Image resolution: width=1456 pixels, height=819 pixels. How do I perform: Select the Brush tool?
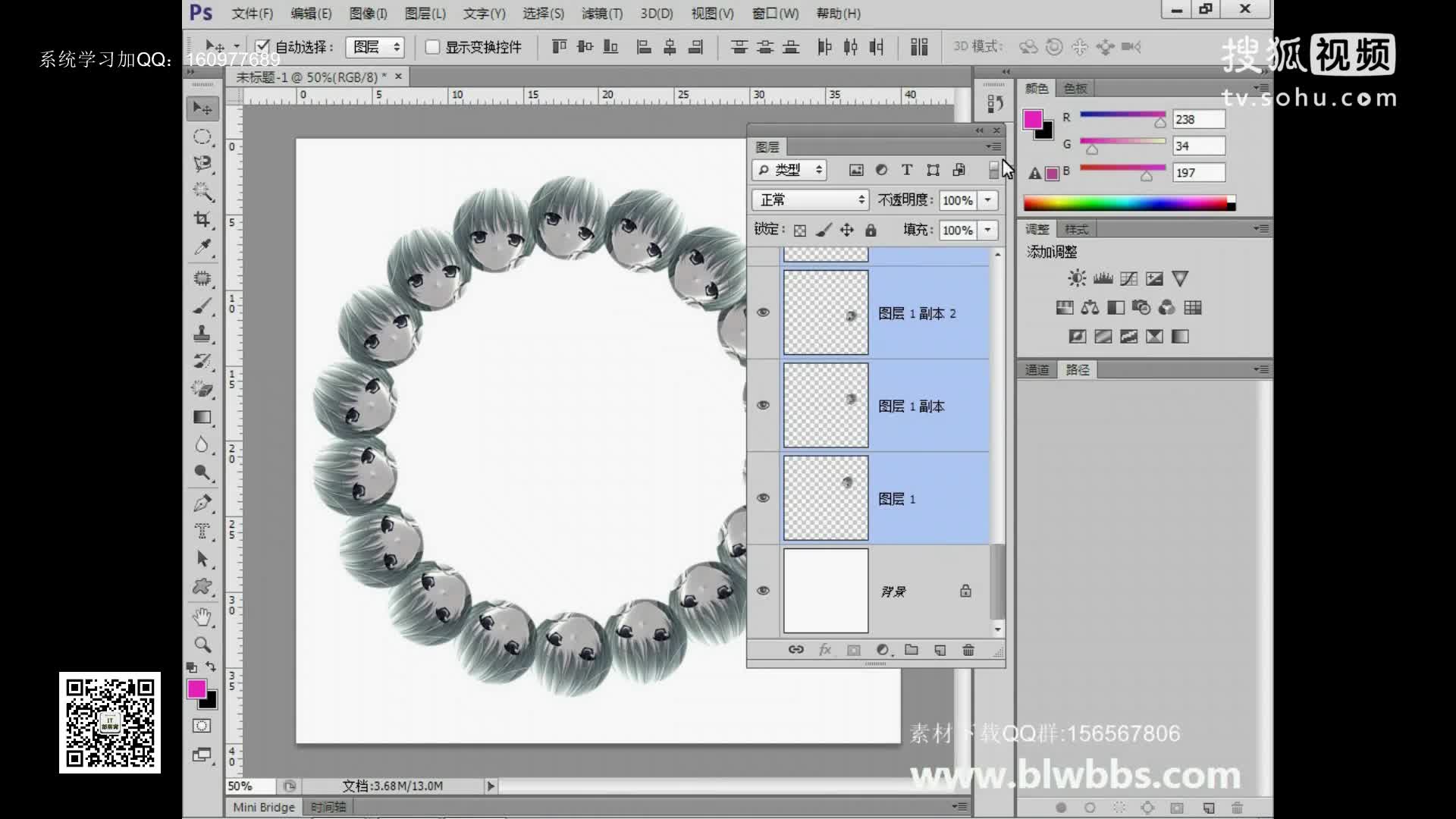point(202,306)
